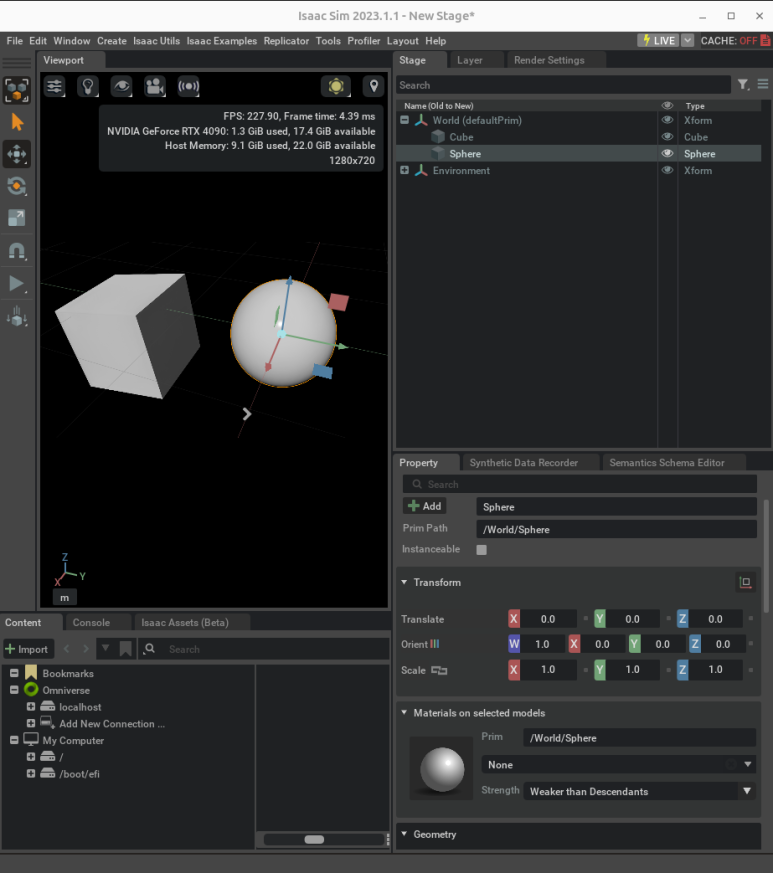This screenshot has height=873, width=773.
Task: Choose the Rotate tool
Action: pos(17,186)
